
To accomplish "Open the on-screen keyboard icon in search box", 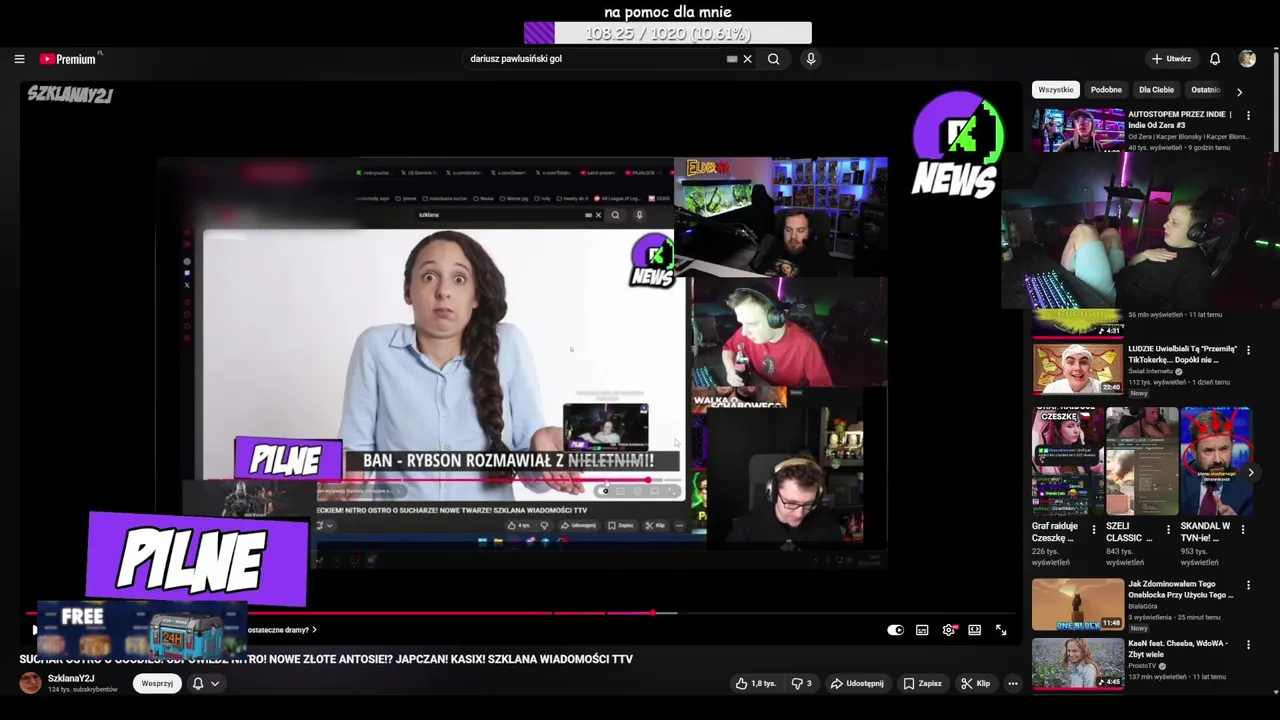I will point(732,59).
